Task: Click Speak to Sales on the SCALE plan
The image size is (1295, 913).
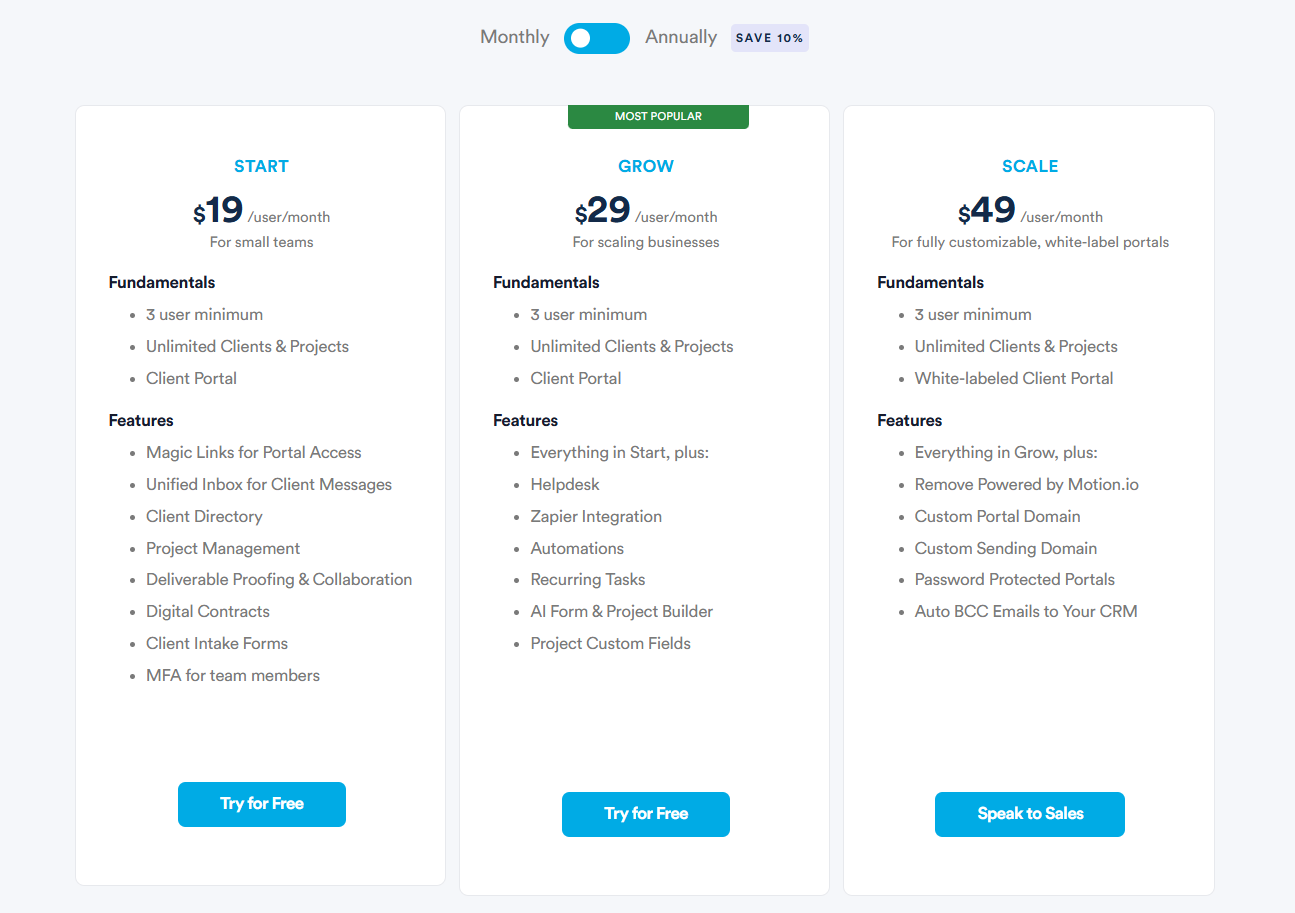Action: click(x=1029, y=814)
